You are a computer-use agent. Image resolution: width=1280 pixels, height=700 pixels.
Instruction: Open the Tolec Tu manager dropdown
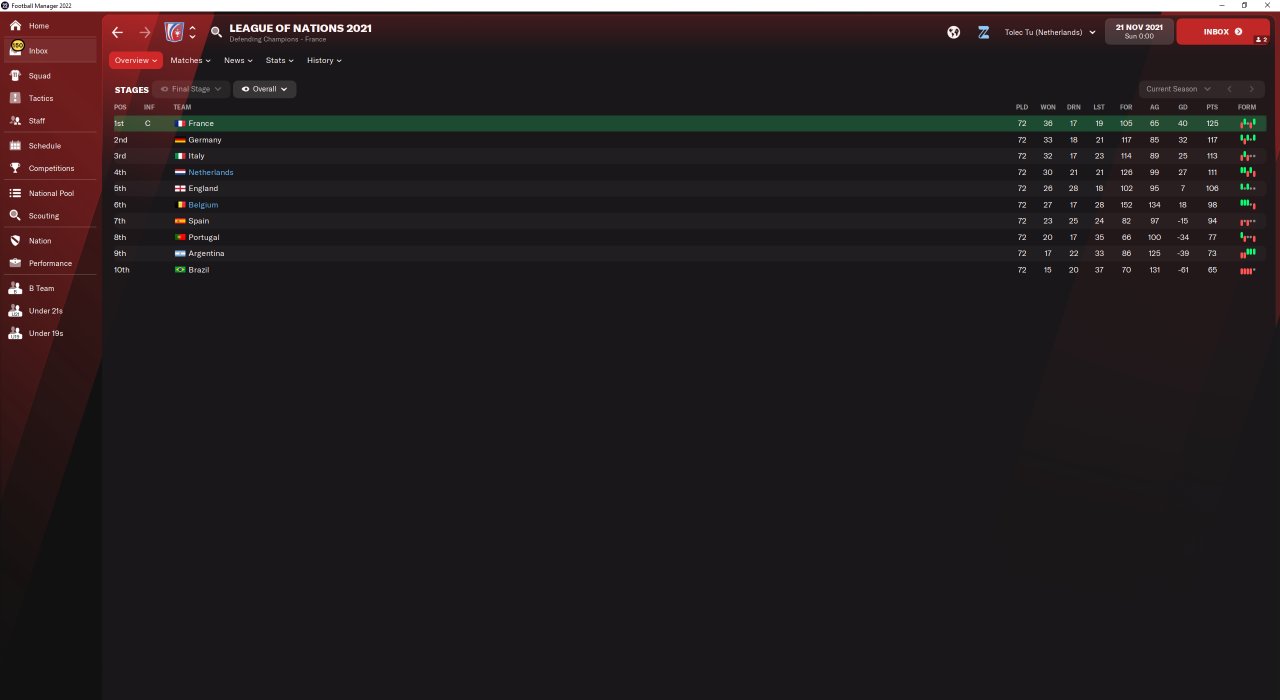pyautogui.click(x=1050, y=32)
